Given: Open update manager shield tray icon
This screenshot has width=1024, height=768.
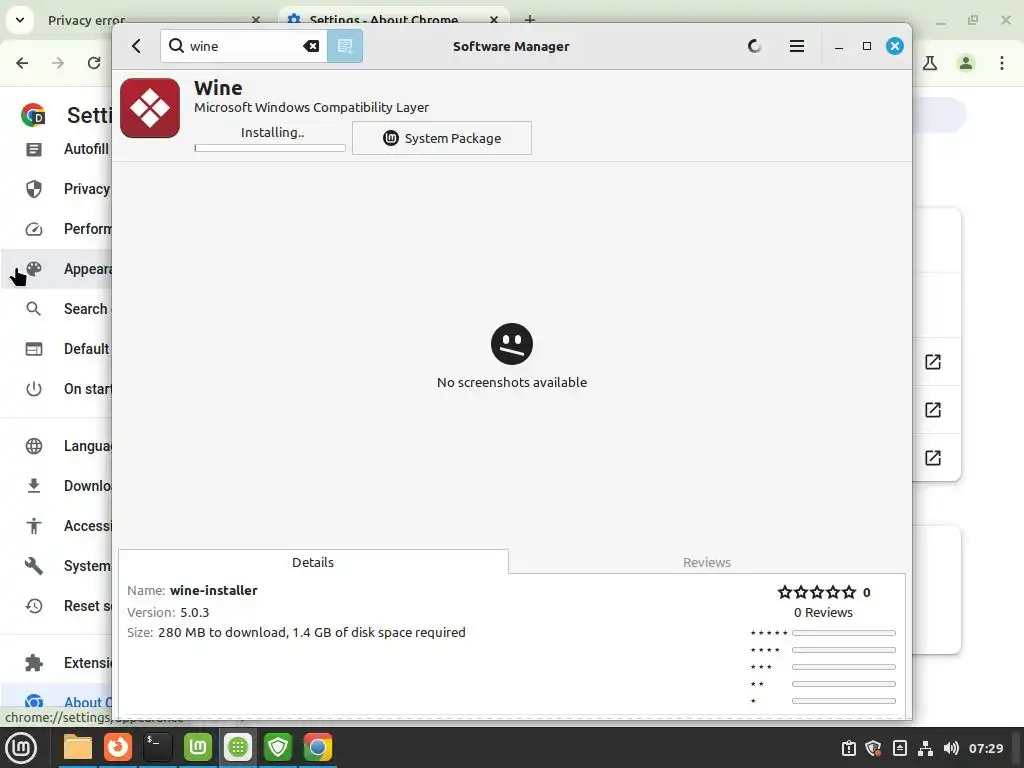Looking at the screenshot, I should pyautogui.click(x=874, y=748).
